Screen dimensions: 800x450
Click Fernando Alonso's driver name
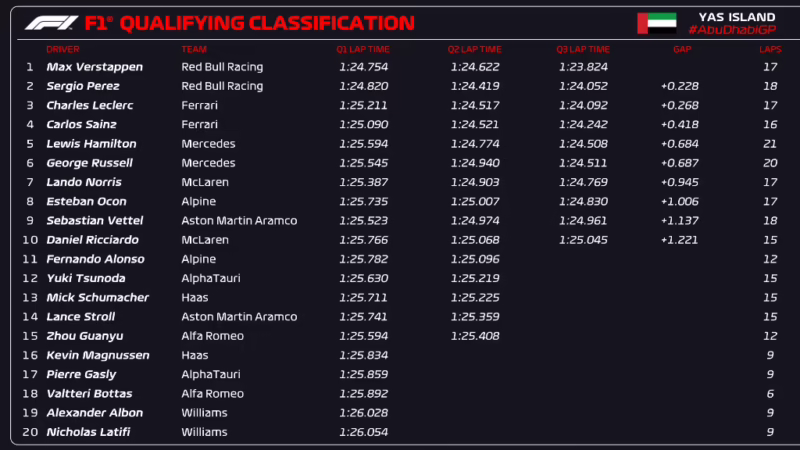tap(94, 259)
